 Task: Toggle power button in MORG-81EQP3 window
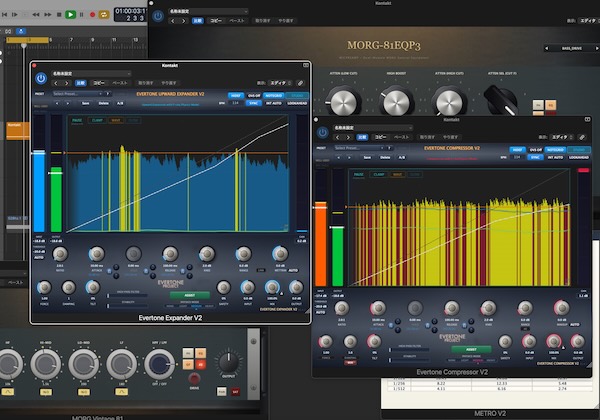pos(158,16)
